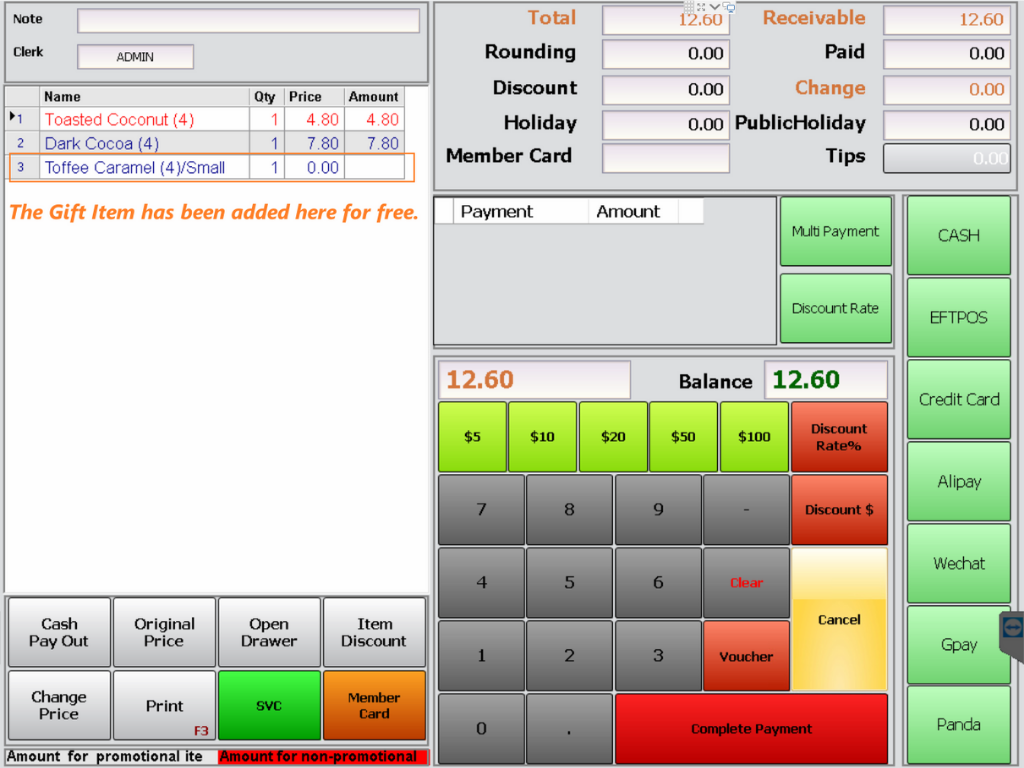Click the grid handle icon at top
Screen dimensions: 1024x768
coord(689,7)
